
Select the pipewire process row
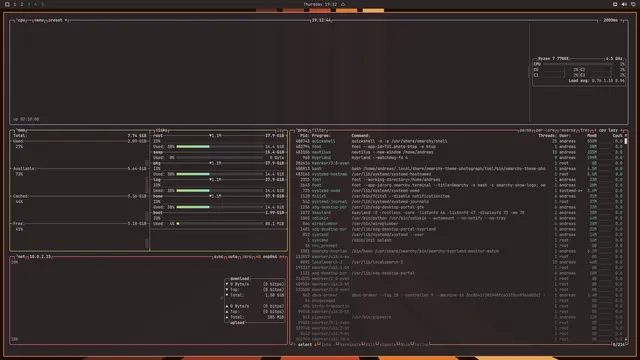pyautogui.click(x=458, y=317)
